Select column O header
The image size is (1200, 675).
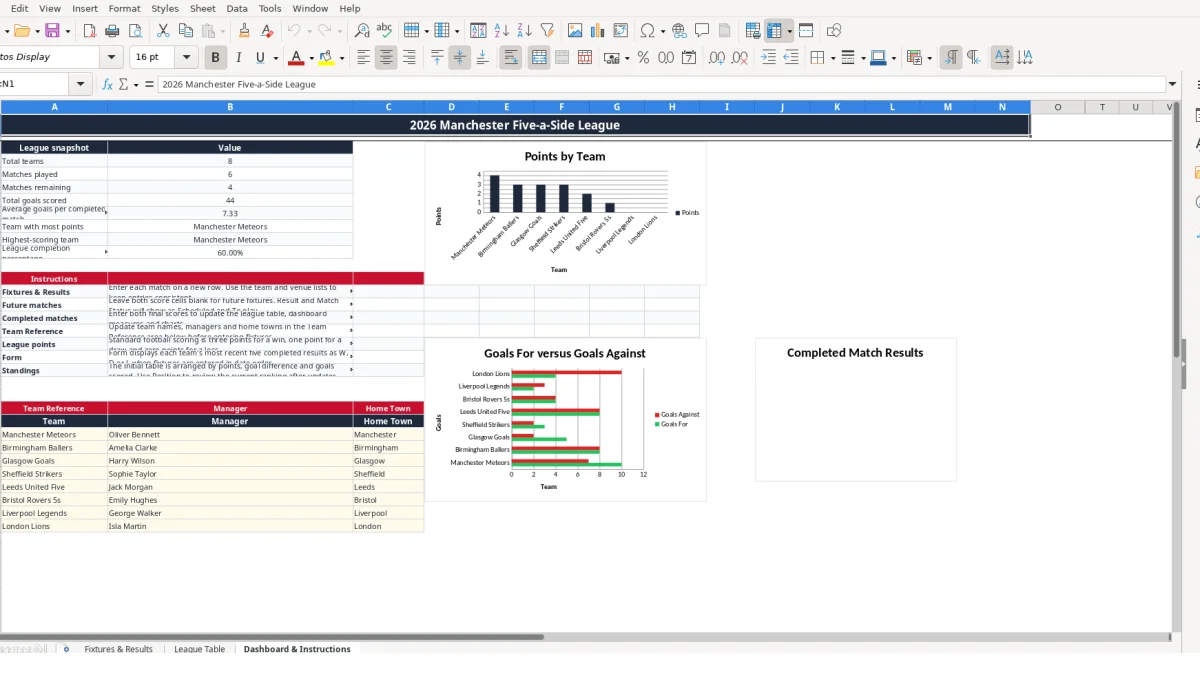click(x=1057, y=106)
